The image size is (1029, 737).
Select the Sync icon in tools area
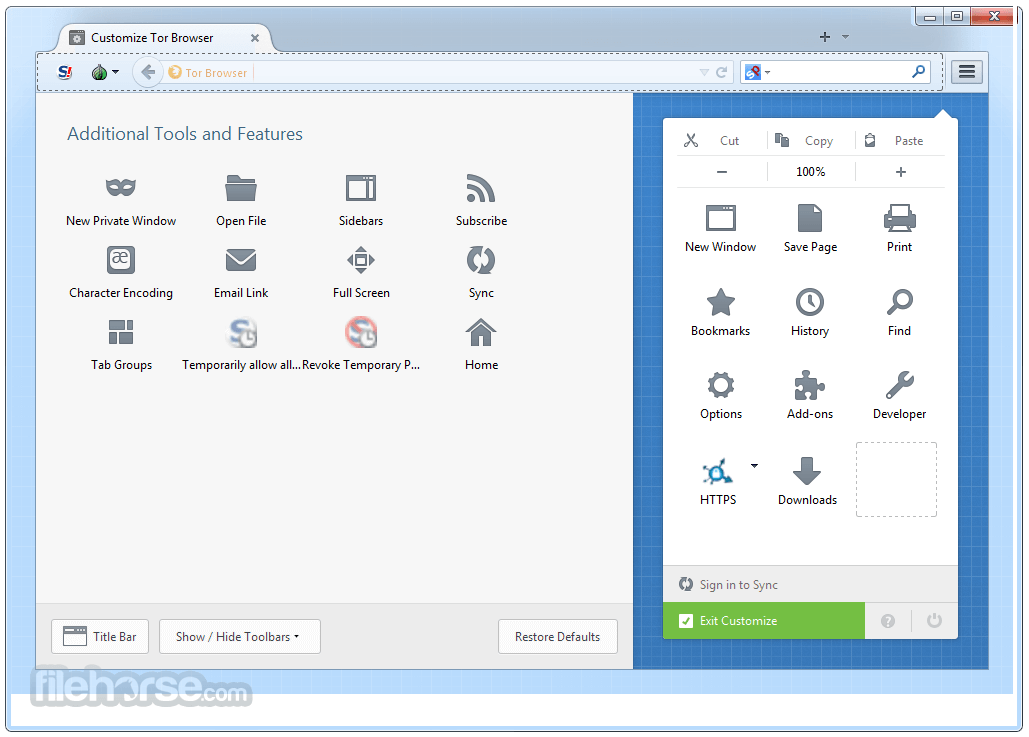481,260
